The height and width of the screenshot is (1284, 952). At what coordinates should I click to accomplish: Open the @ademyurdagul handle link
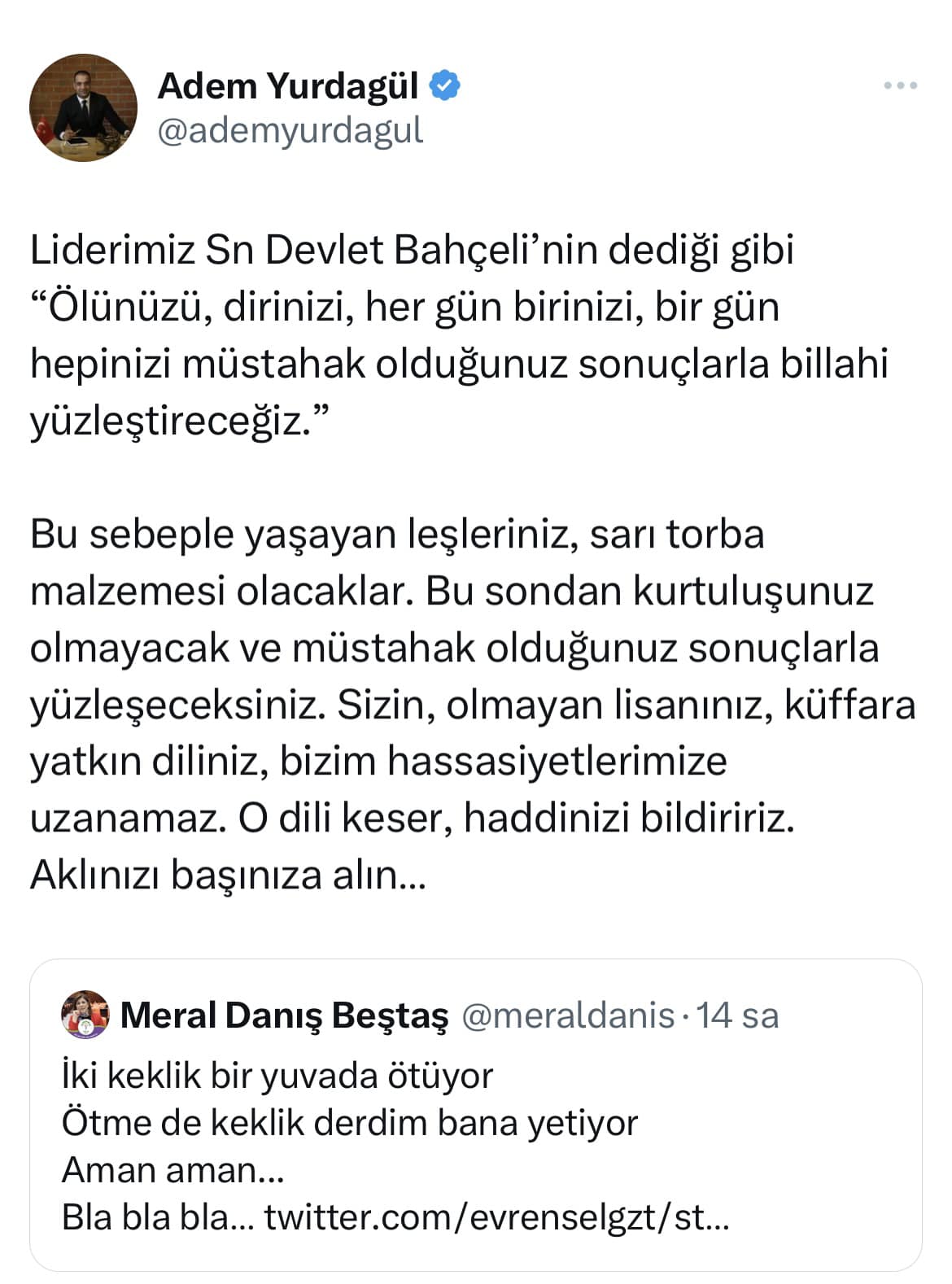coord(290,130)
